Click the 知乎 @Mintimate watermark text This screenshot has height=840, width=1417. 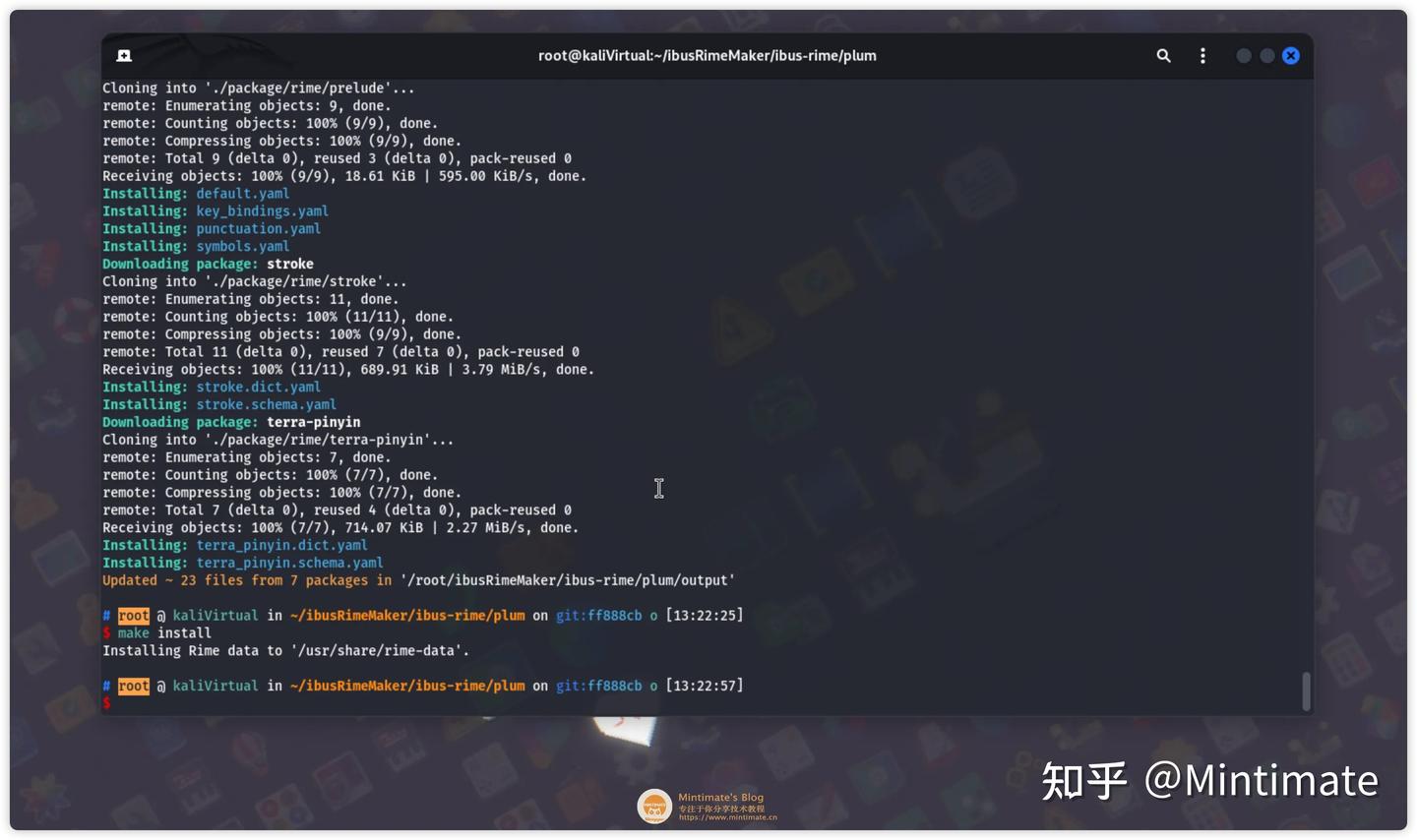point(1210,779)
